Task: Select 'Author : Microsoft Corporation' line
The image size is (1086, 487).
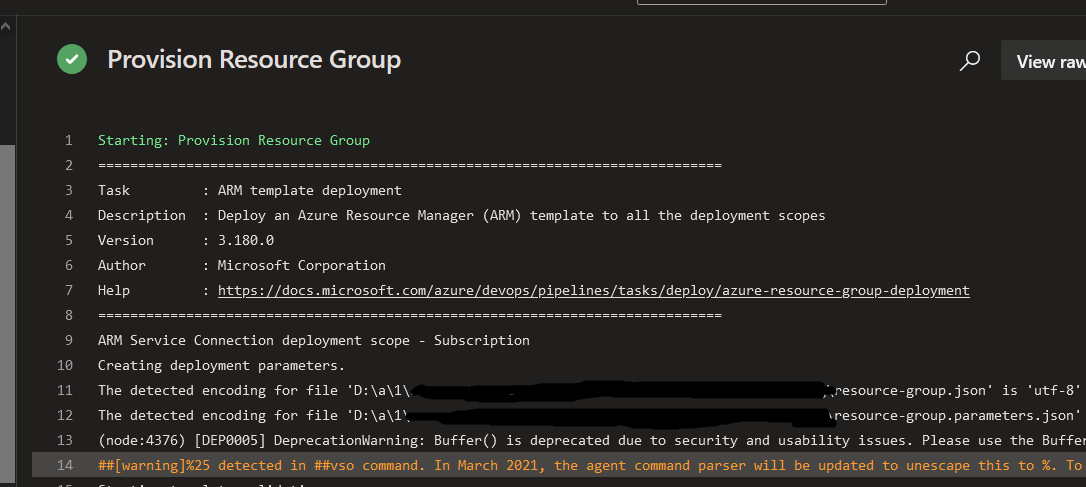Action: click(242, 265)
